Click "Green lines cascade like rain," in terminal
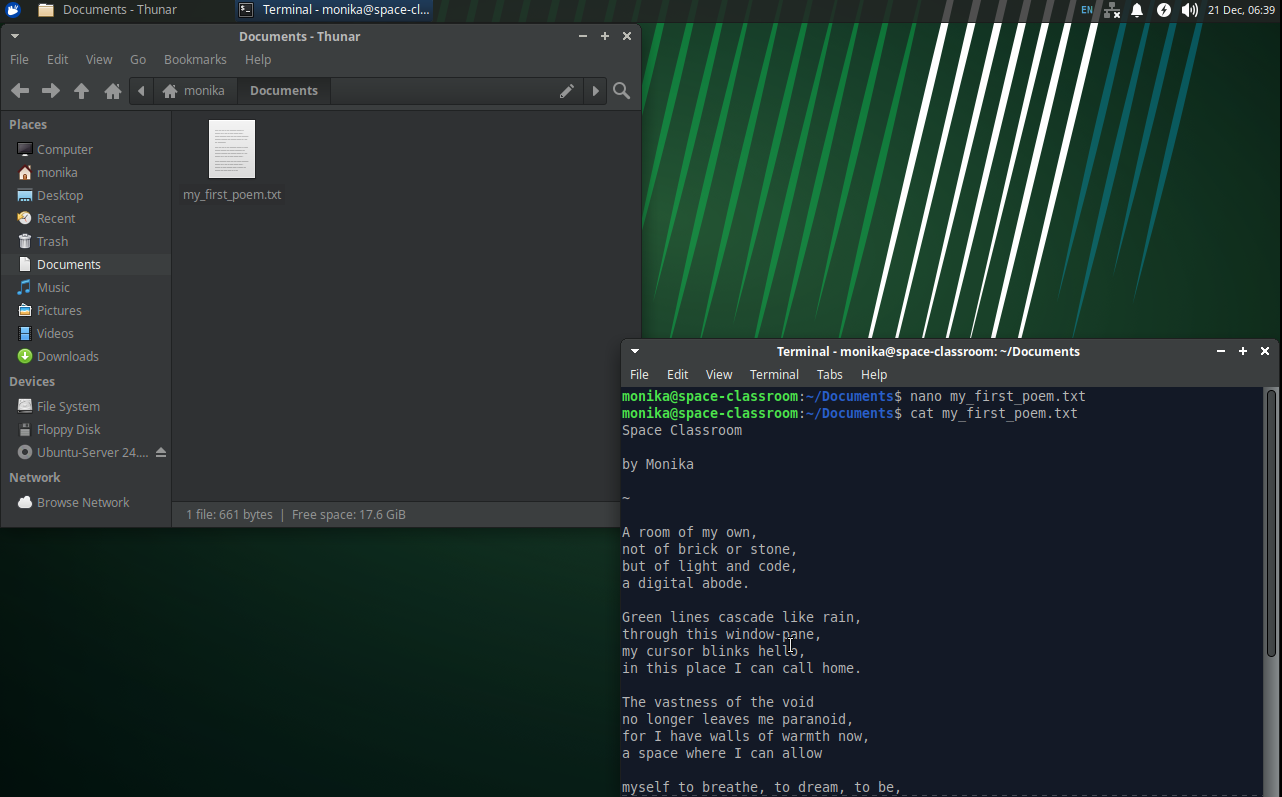Screen dimensions: 1282x797 [x=742, y=618]
